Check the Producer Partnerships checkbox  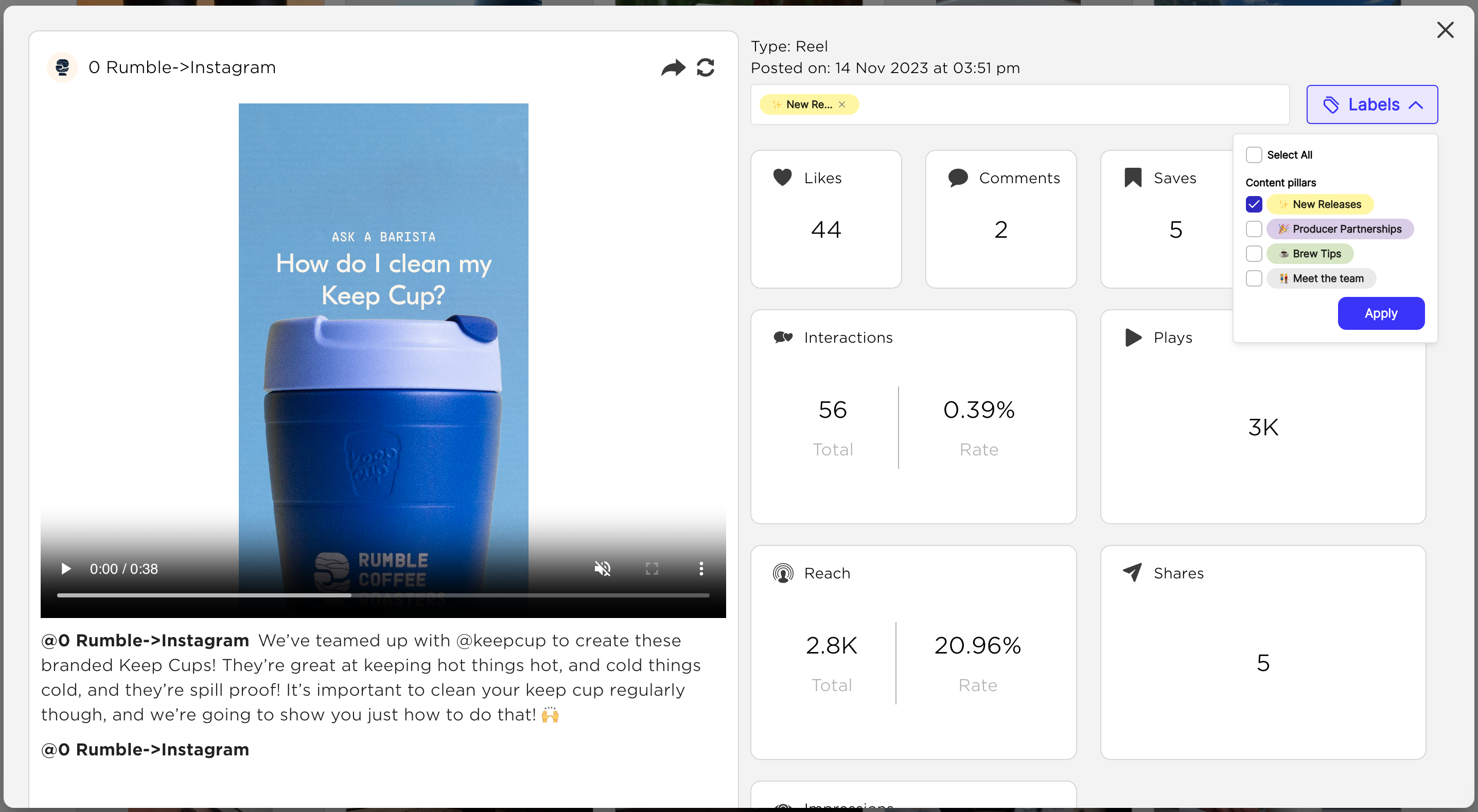[1254, 229]
